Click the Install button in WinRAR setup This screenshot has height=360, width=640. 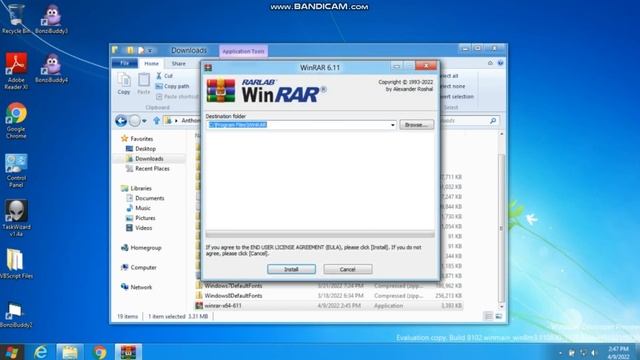pos(291,269)
